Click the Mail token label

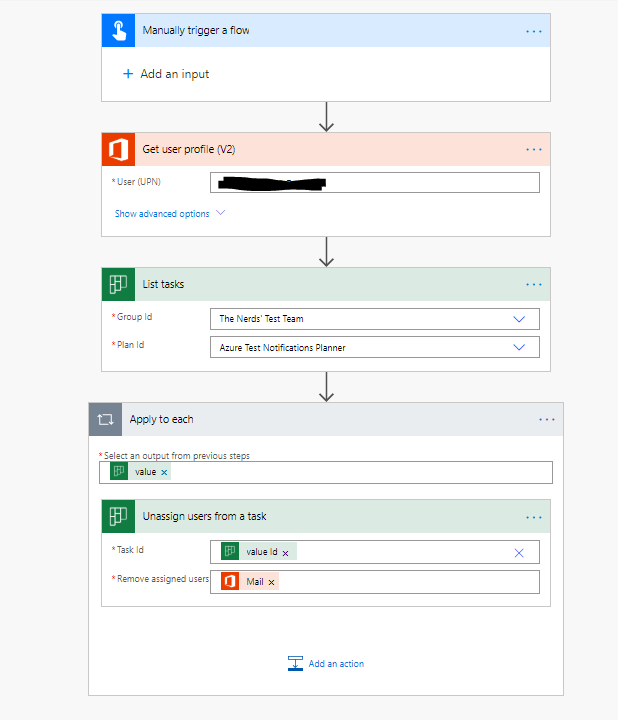(255, 582)
